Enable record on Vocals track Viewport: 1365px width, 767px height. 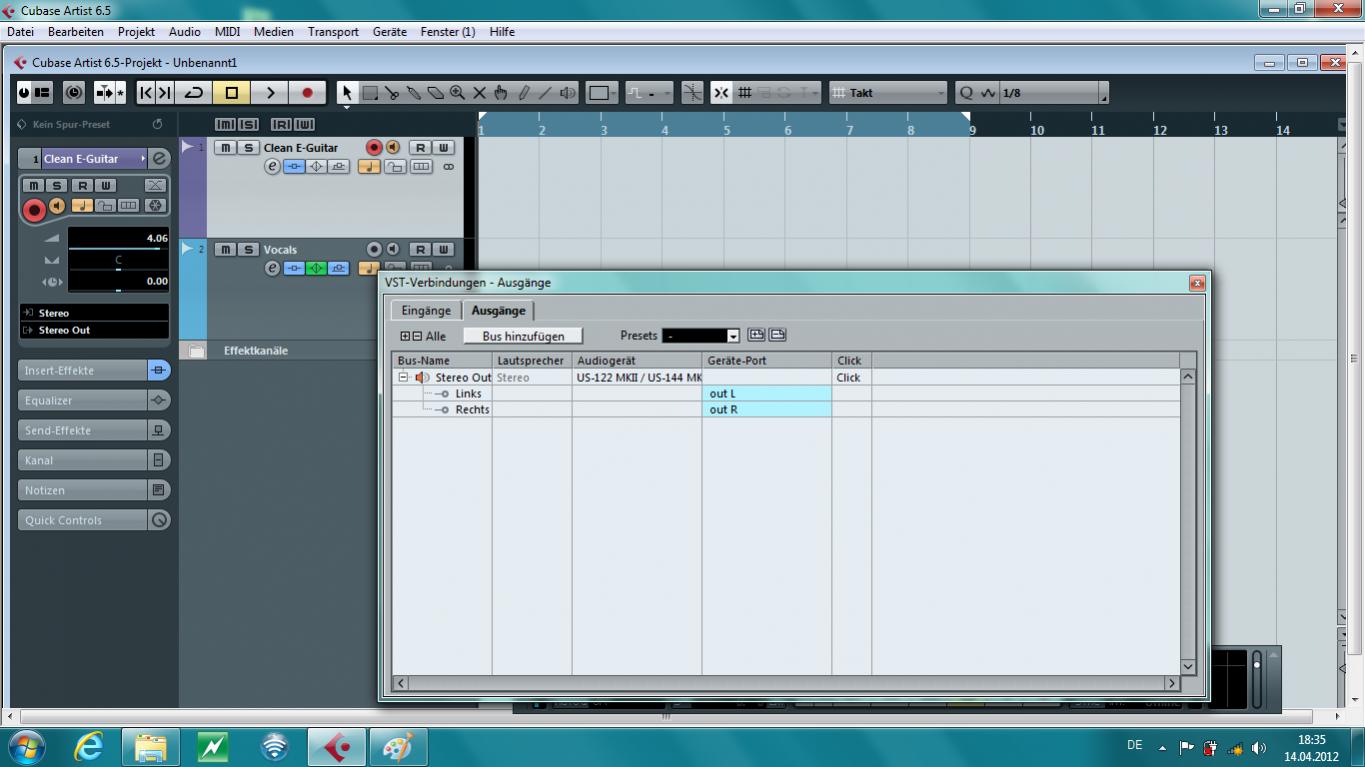click(374, 250)
